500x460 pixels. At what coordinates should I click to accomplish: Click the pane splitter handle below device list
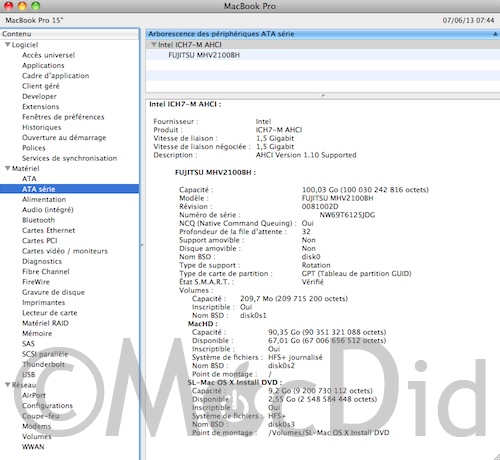pos(323,96)
